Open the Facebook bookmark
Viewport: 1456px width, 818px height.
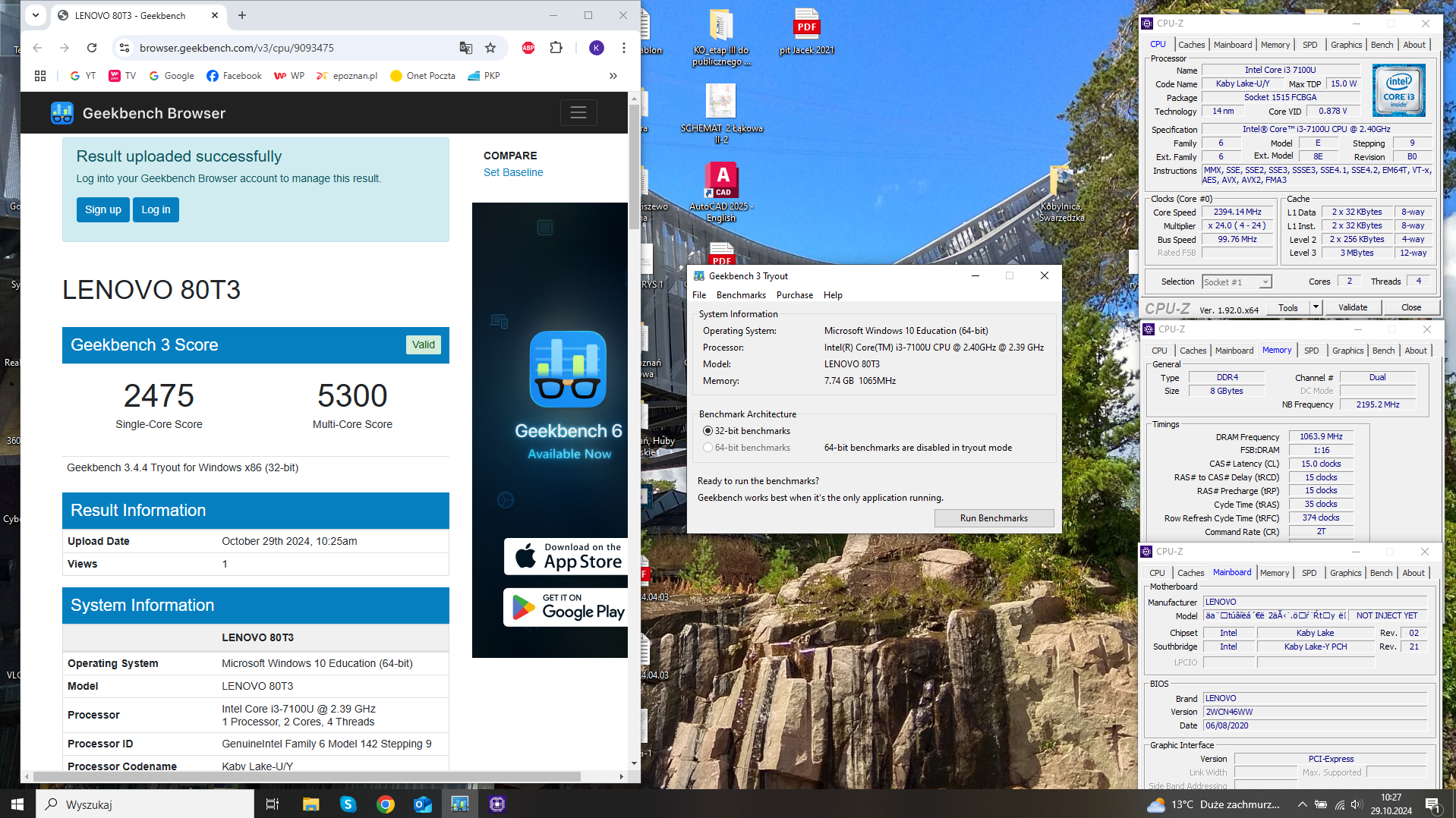click(x=234, y=76)
